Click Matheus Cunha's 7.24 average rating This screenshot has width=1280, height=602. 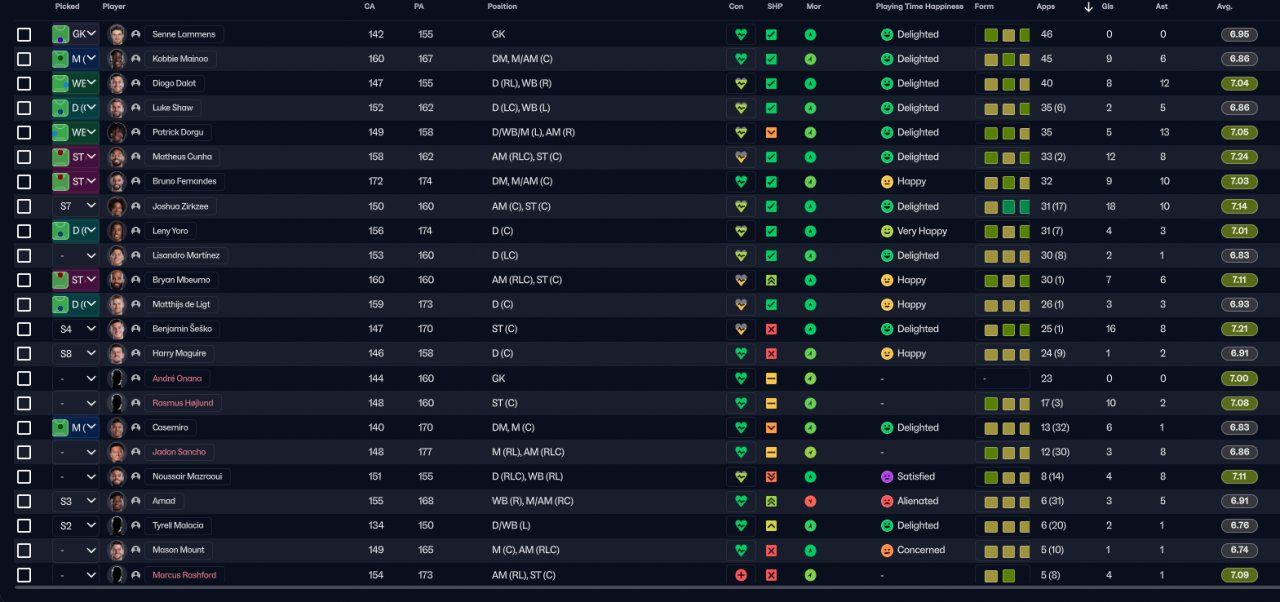click(1239, 157)
